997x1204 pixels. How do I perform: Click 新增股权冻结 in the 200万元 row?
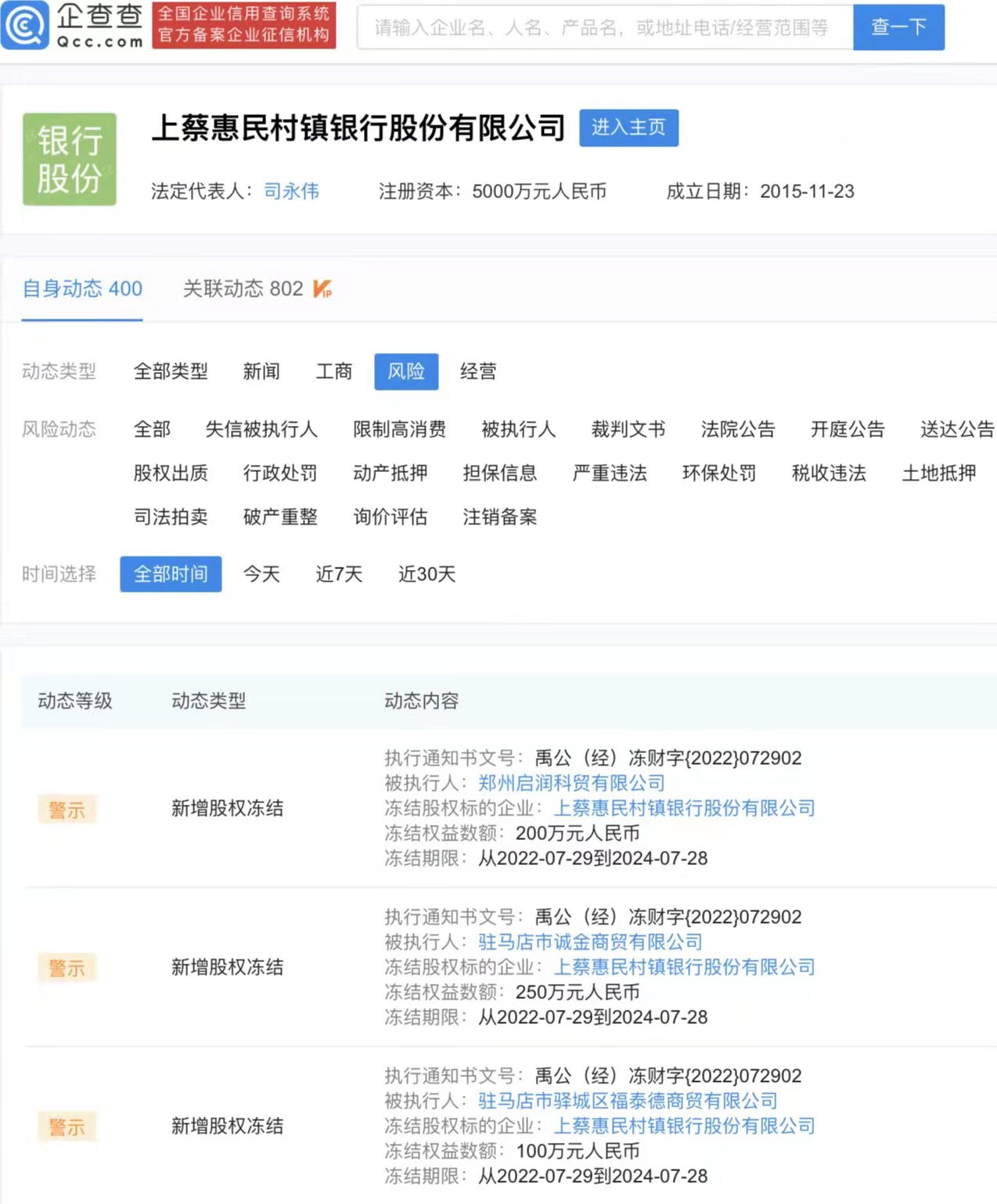point(227,808)
